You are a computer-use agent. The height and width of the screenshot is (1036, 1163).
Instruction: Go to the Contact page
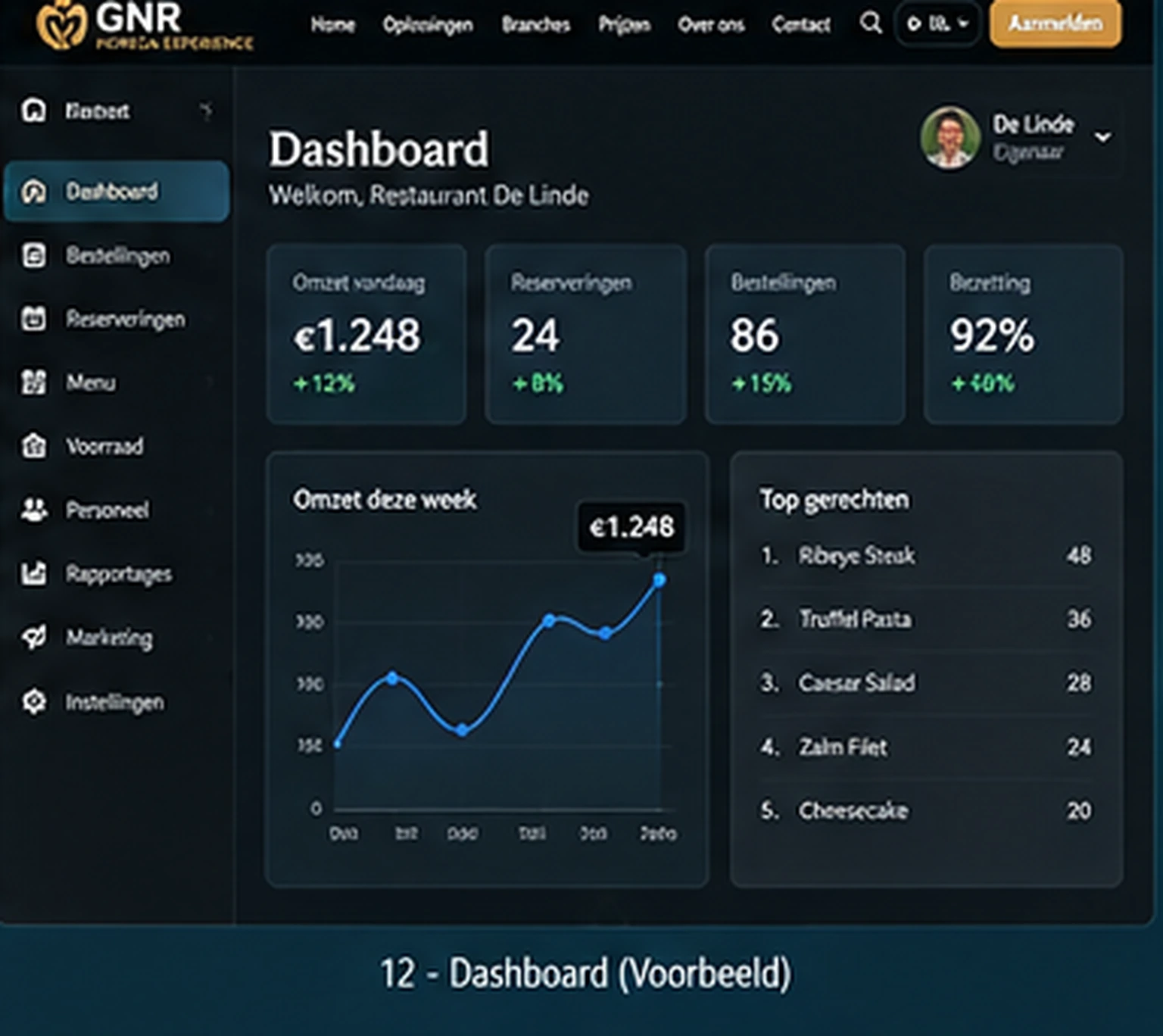click(801, 25)
